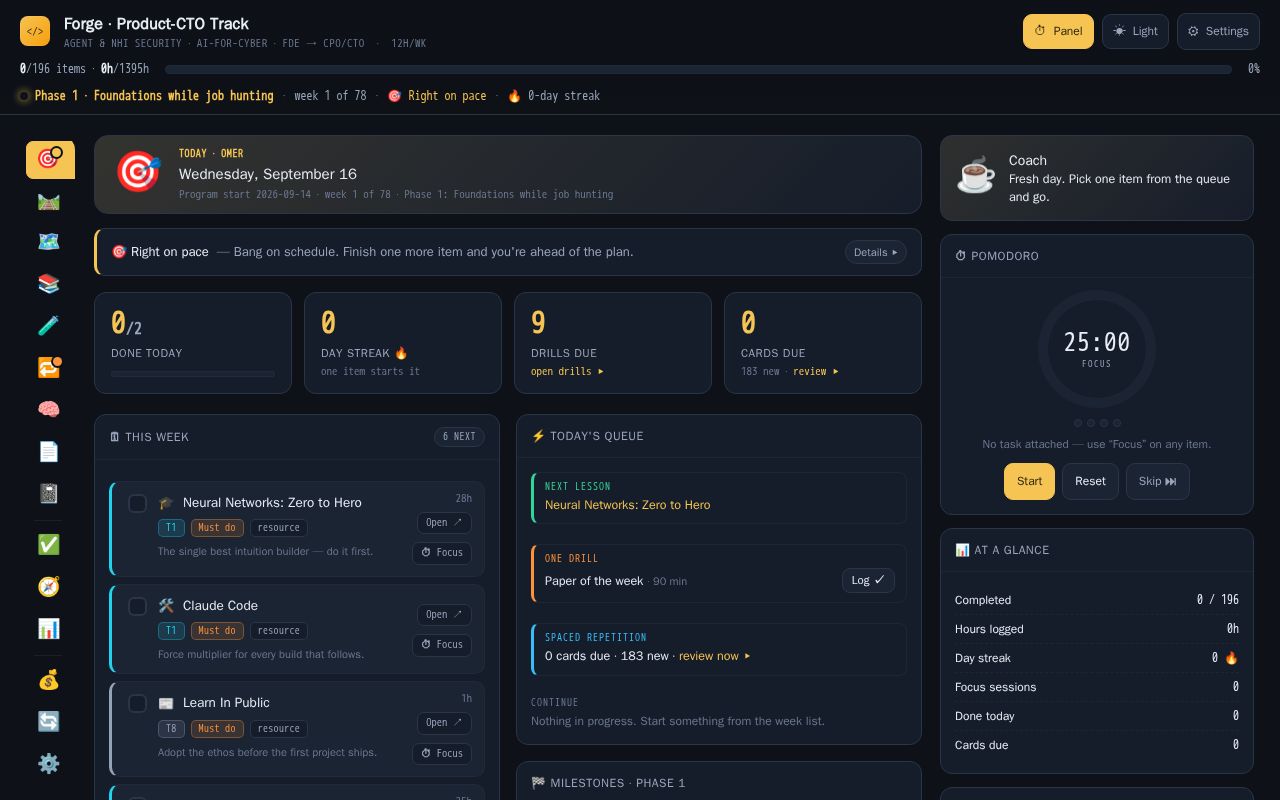Start the Pomodoro timer
The width and height of the screenshot is (1280, 800).
[1029, 481]
